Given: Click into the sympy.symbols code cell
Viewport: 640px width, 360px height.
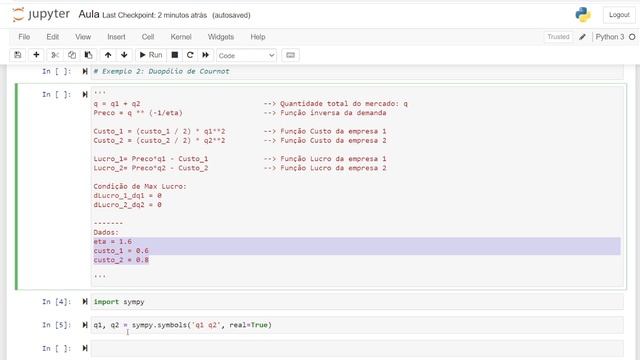Looking at the screenshot, I should click(357, 325).
